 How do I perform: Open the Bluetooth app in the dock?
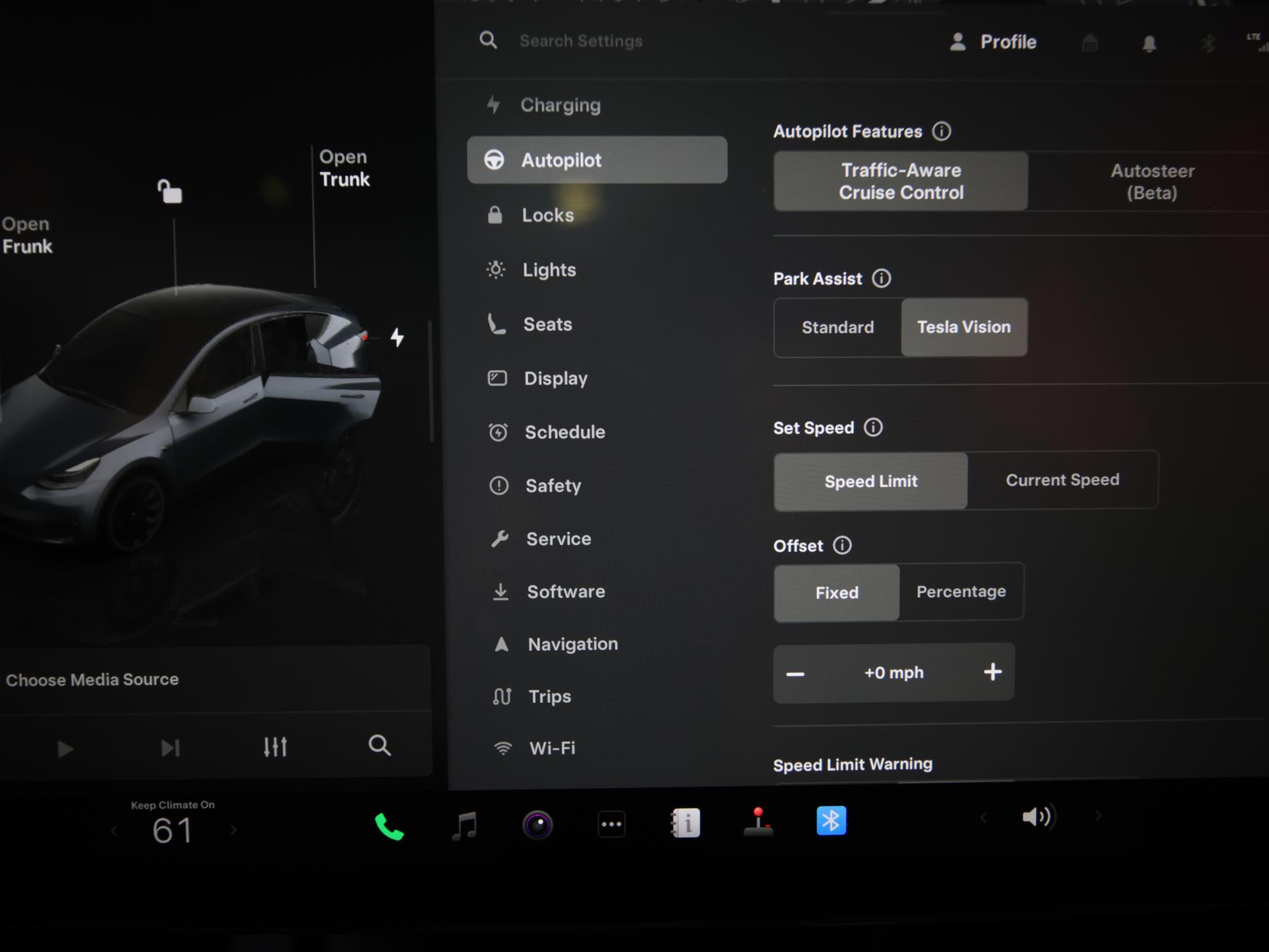point(831,821)
